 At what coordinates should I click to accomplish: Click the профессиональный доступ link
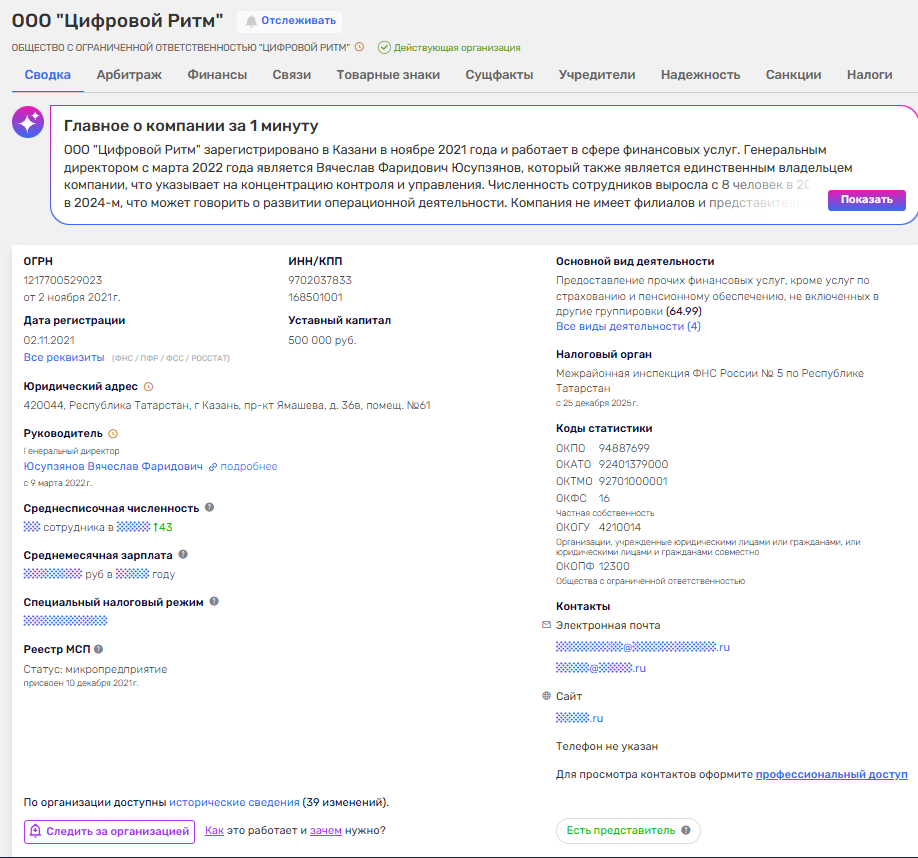pos(831,774)
